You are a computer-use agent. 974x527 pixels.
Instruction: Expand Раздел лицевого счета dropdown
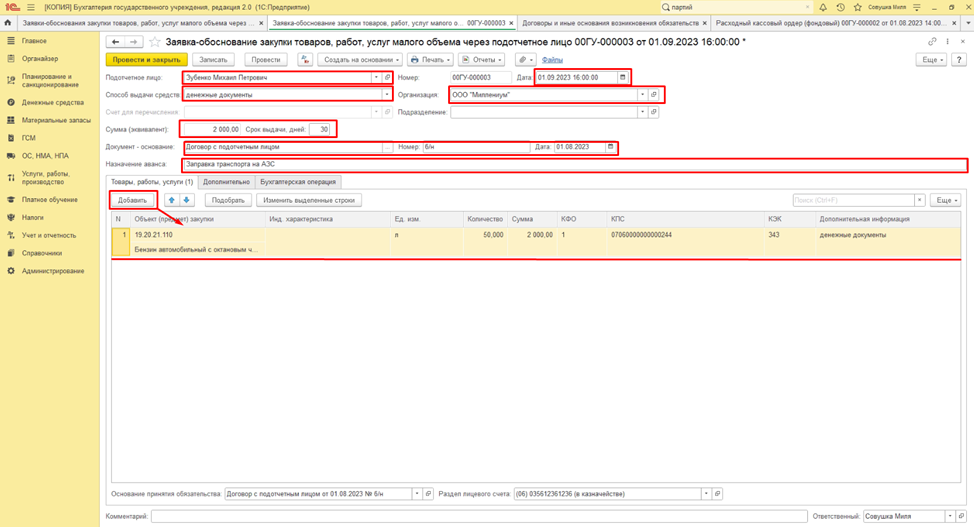tap(706, 493)
